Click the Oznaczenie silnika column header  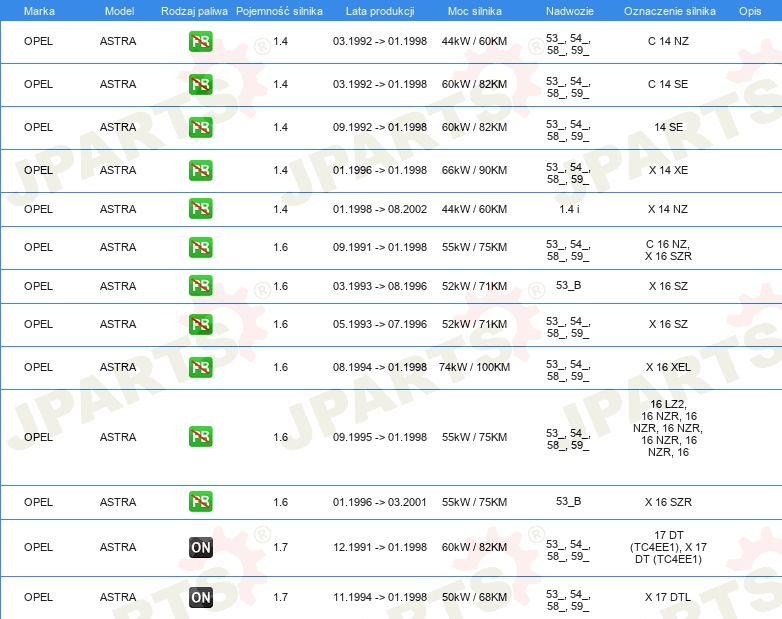tap(669, 11)
